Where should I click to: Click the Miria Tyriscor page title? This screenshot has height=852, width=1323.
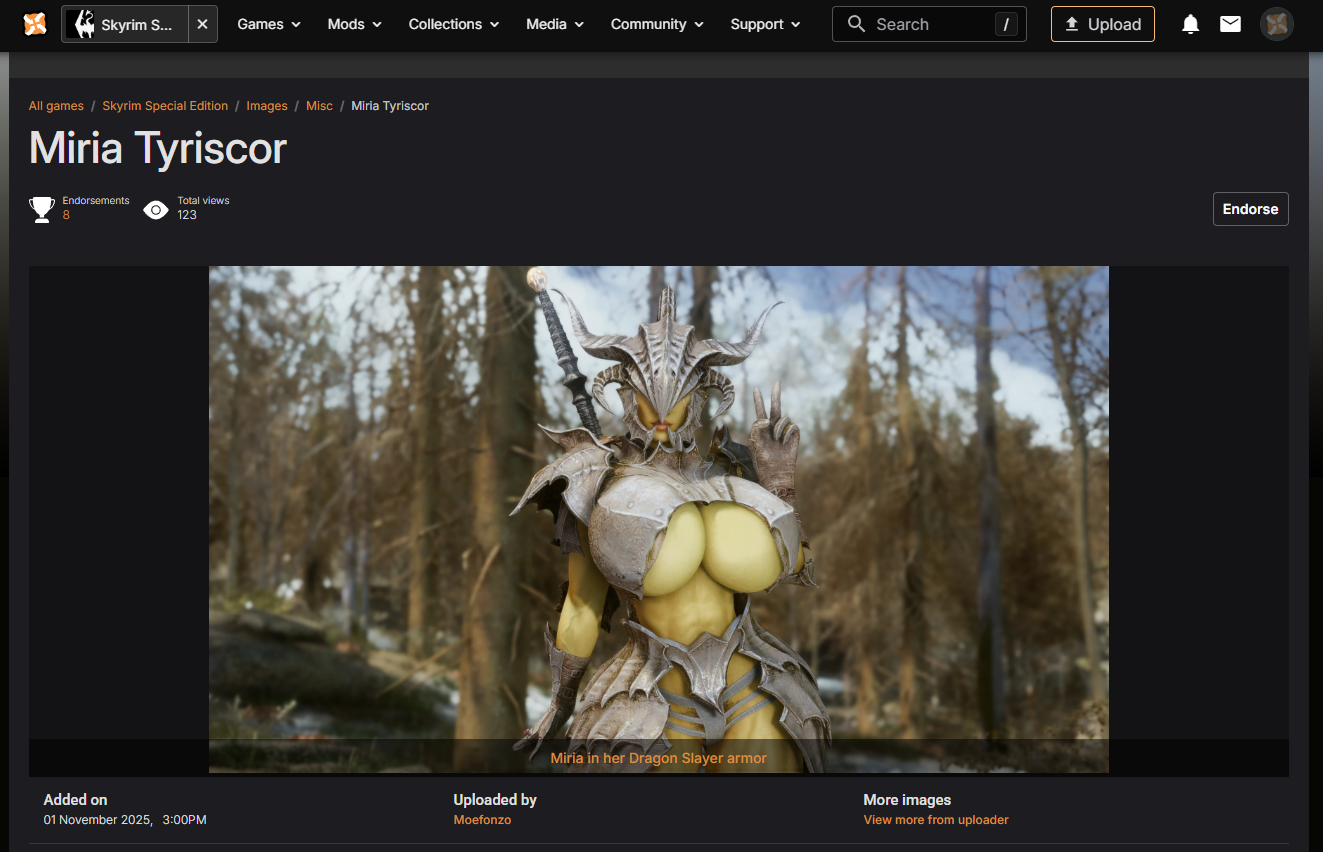158,148
